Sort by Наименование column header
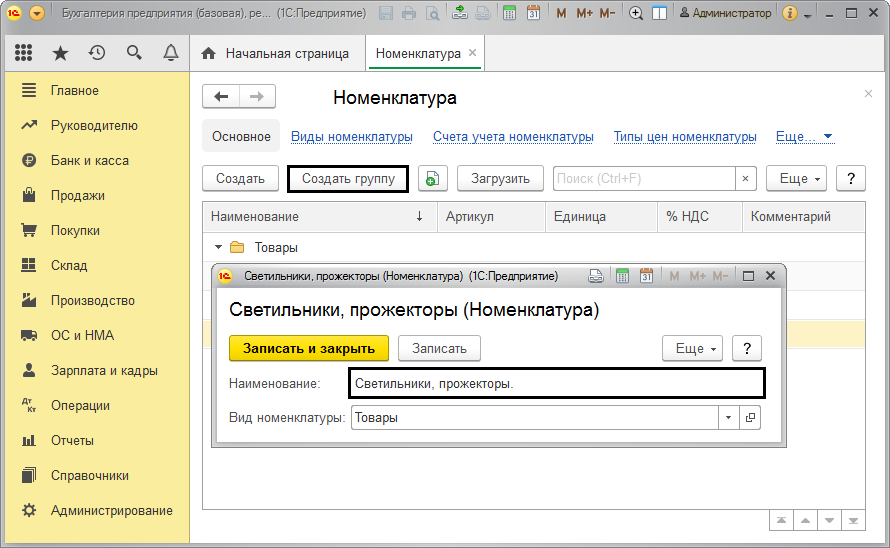890x548 pixels. (320, 216)
